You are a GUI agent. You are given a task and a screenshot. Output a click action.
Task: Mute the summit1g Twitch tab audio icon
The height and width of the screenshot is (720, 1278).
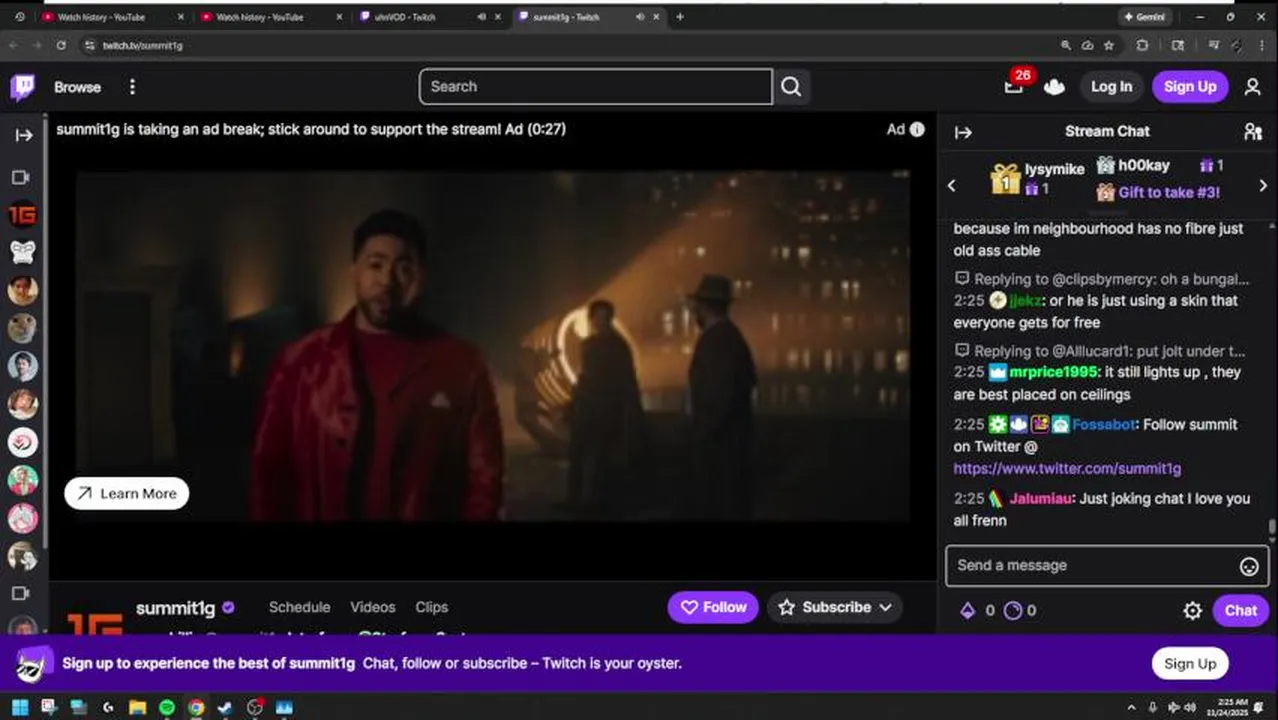tap(640, 17)
